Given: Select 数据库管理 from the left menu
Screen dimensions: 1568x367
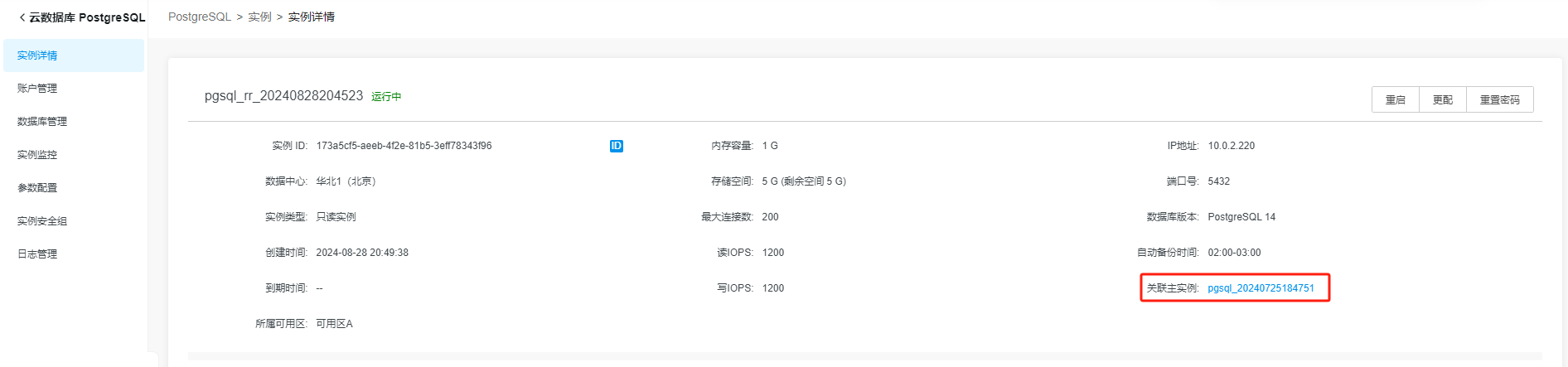Looking at the screenshot, I should (42, 122).
